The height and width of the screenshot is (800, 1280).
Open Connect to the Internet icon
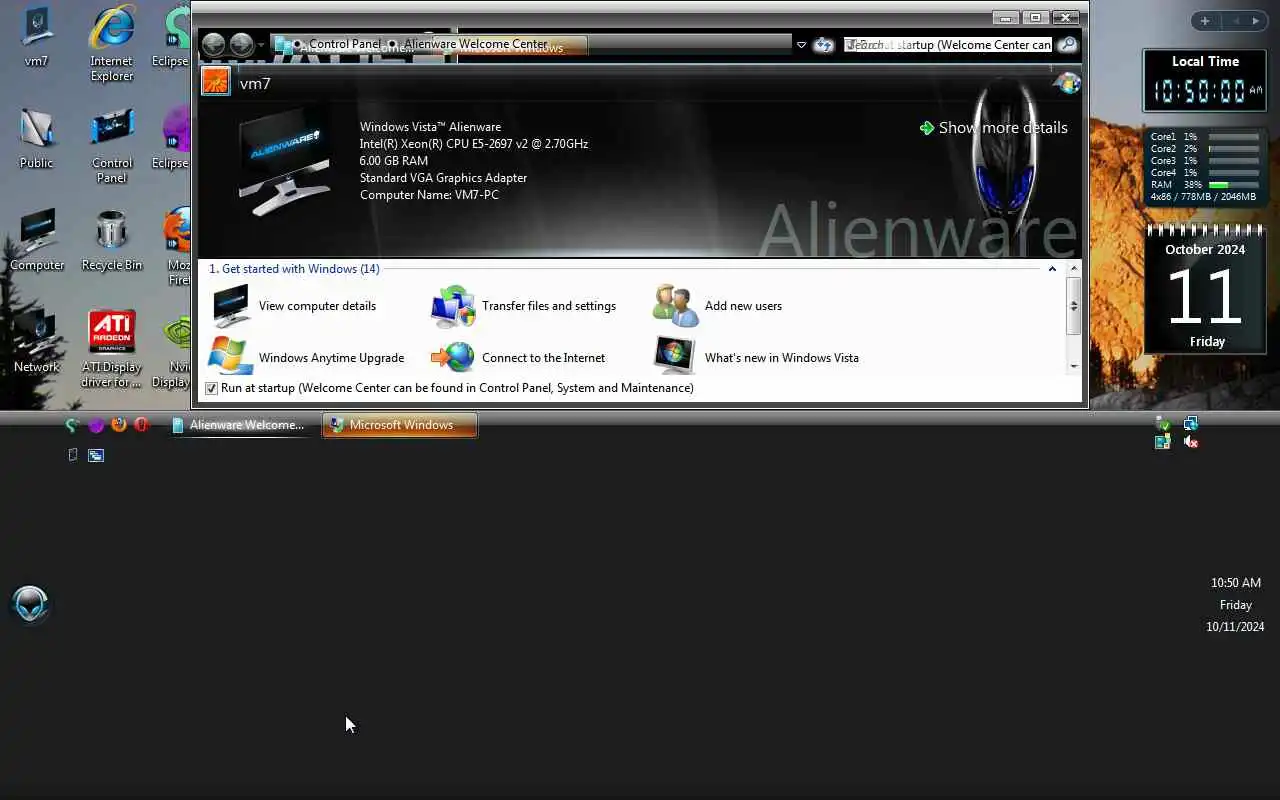pos(453,357)
